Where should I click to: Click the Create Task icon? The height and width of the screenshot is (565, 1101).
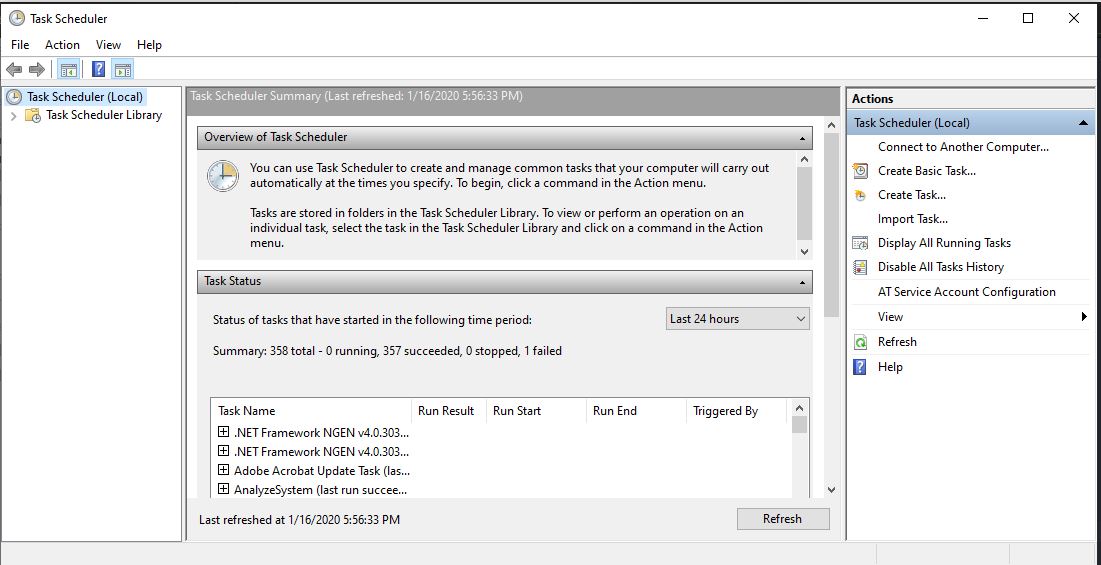point(860,195)
